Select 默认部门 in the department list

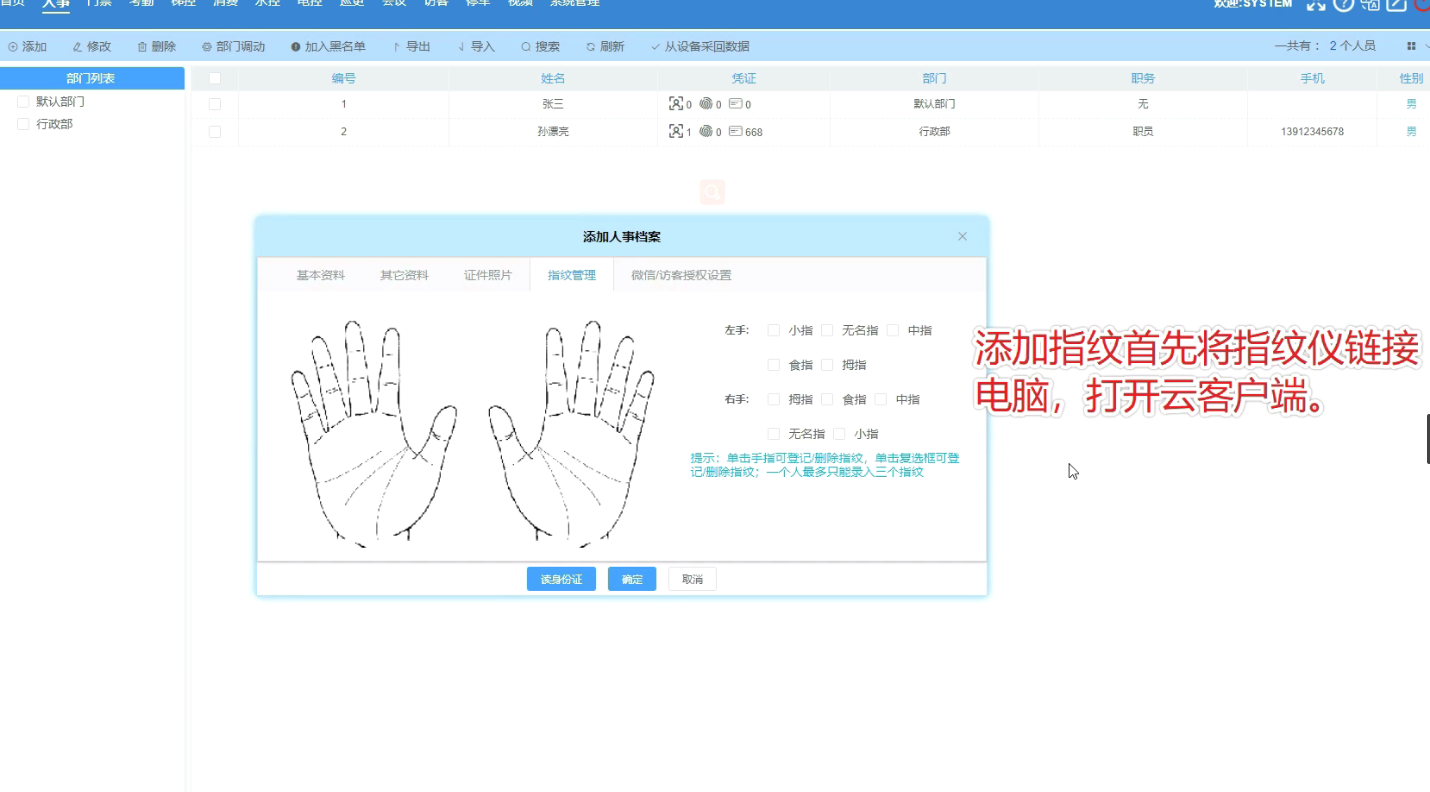coord(60,101)
